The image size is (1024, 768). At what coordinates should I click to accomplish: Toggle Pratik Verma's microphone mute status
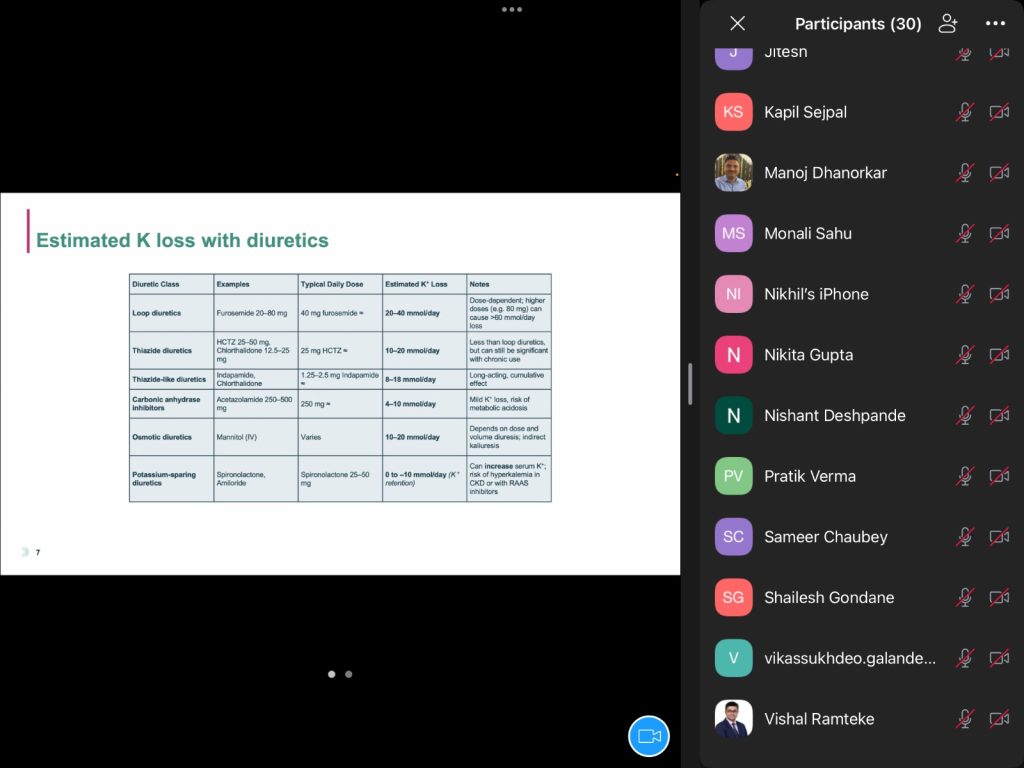tap(965, 476)
